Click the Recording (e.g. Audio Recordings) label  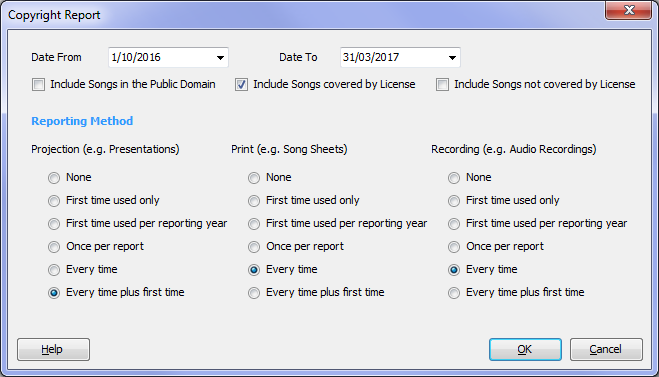[514, 149]
